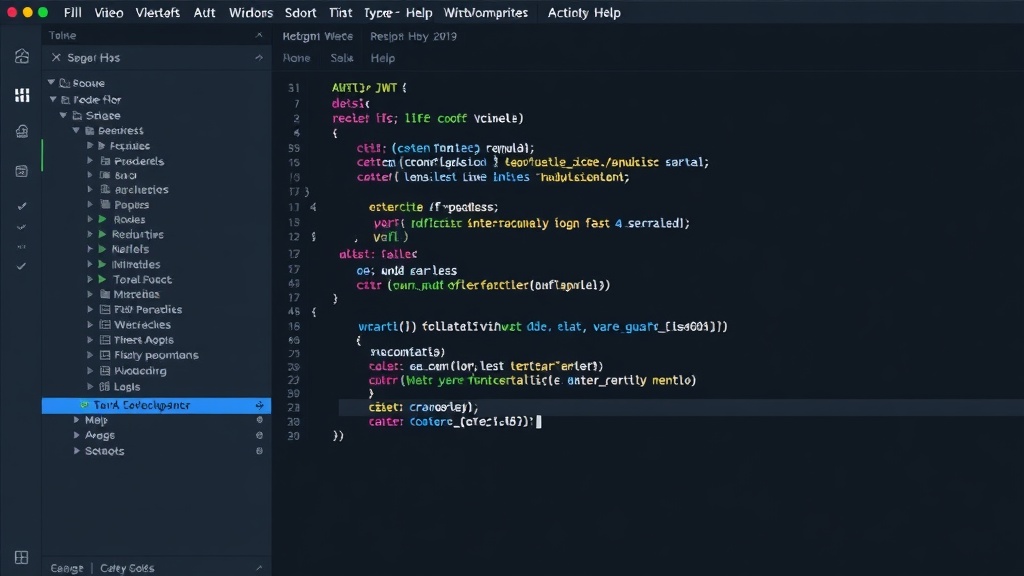
Task: Expand the Melp node arrow
Action: coord(76,420)
